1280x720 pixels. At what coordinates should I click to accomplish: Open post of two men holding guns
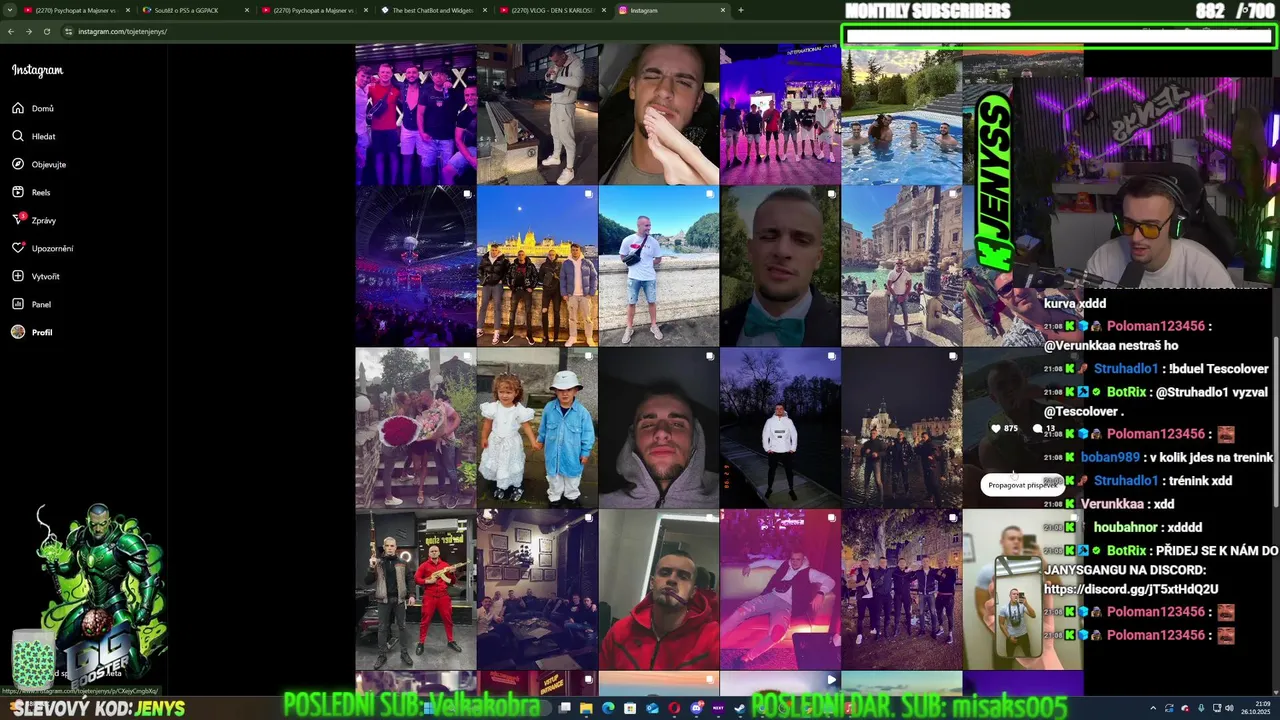point(416,590)
